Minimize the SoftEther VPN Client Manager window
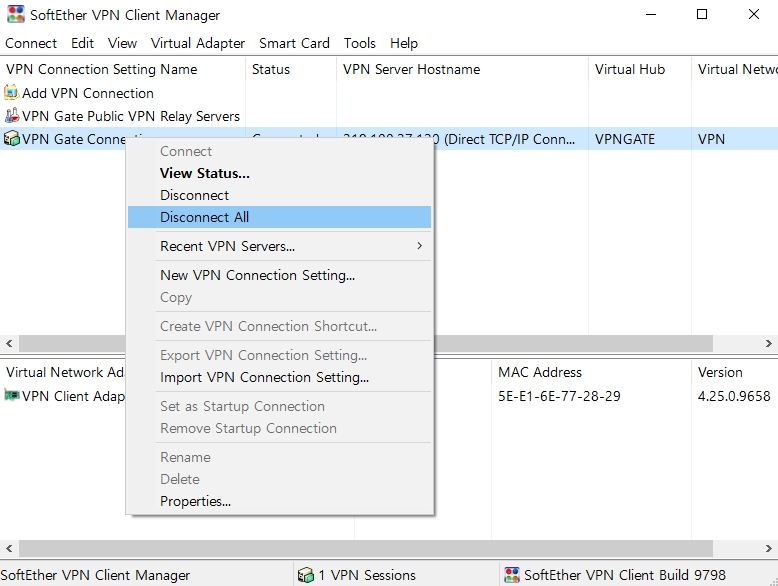The image size is (778, 586). [x=651, y=14]
